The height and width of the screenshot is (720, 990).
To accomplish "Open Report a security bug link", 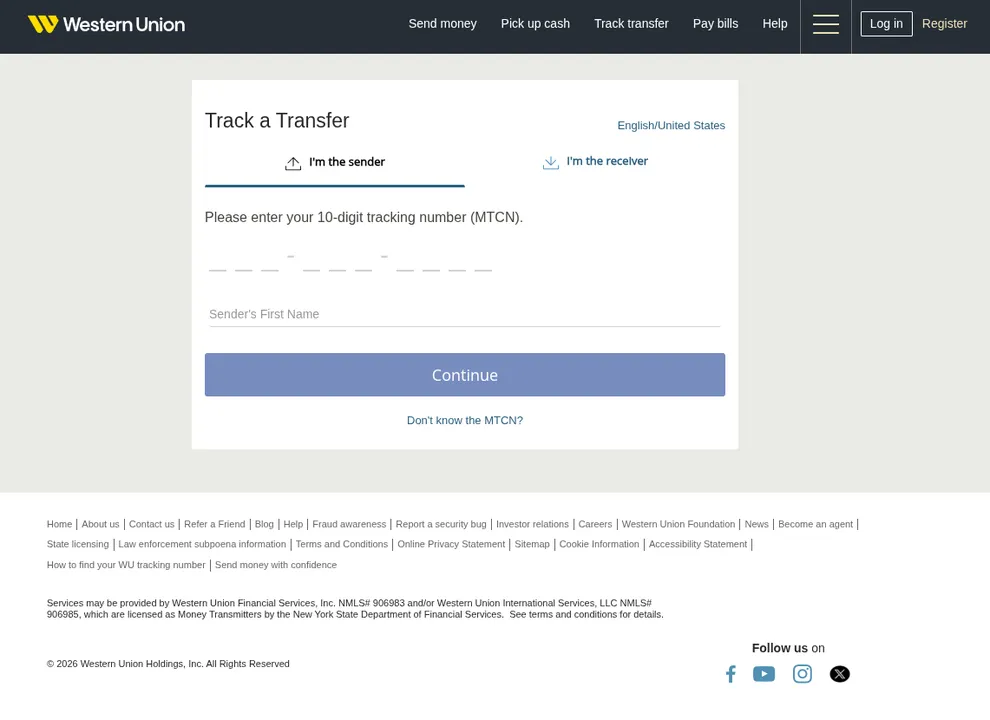I will click(x=441, y=524).
